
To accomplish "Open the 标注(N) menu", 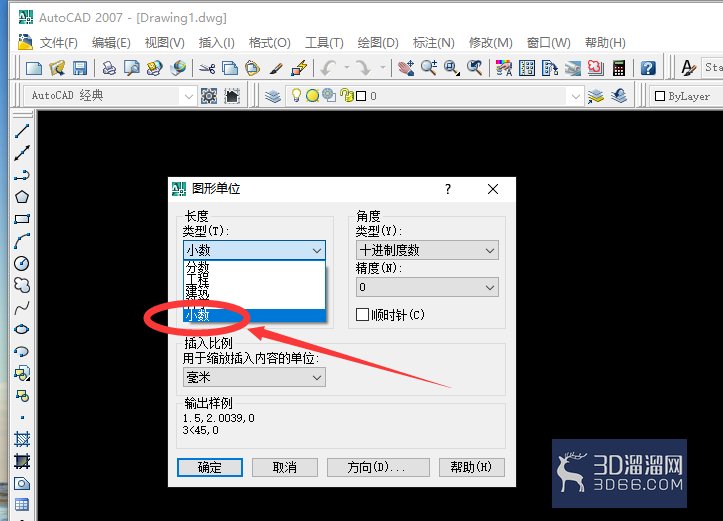I will [433, 43].
